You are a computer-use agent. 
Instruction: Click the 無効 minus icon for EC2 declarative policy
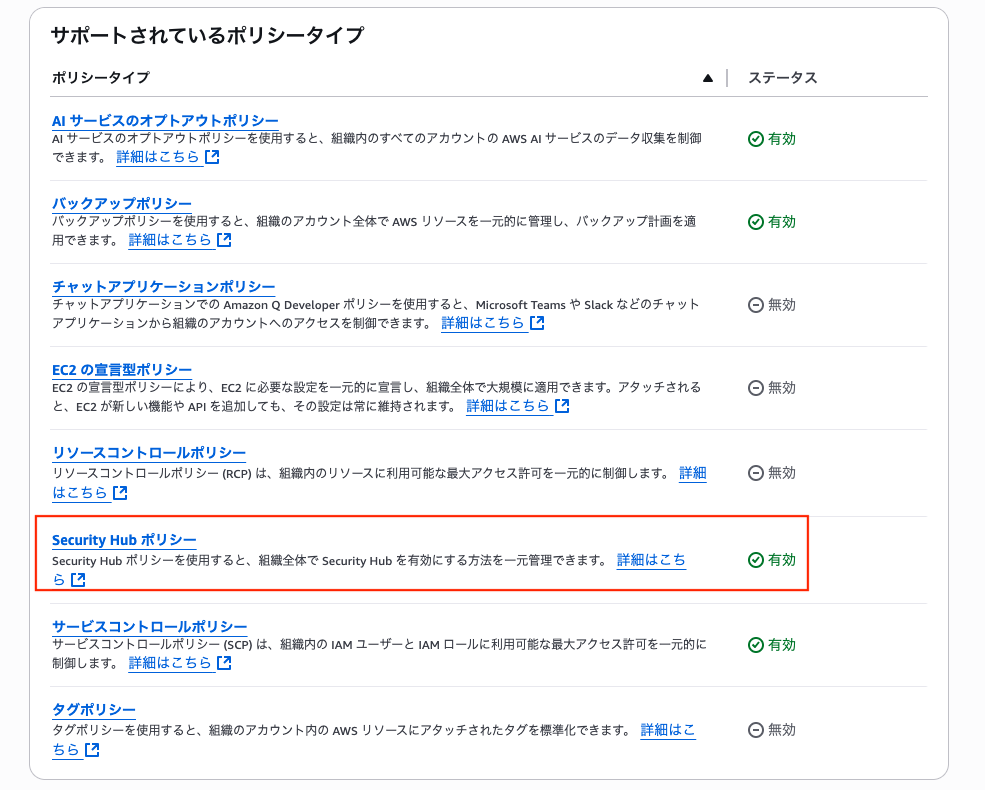tap(756, 387)
